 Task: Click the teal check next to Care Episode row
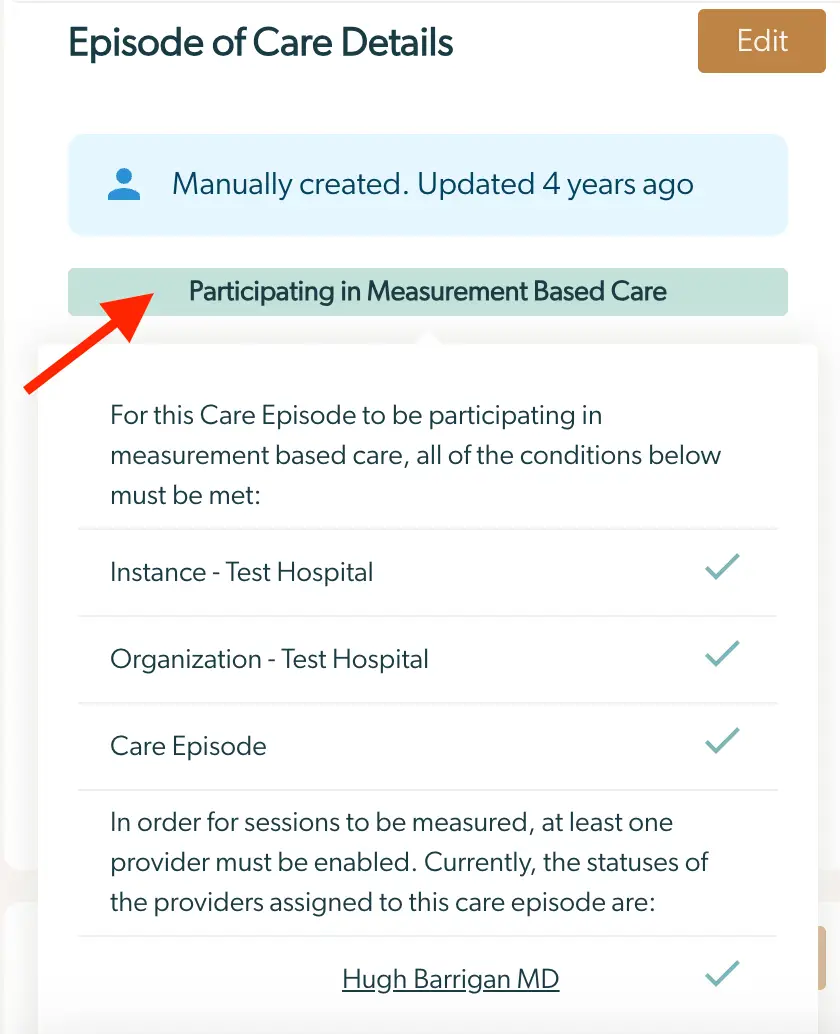point(722,741)
